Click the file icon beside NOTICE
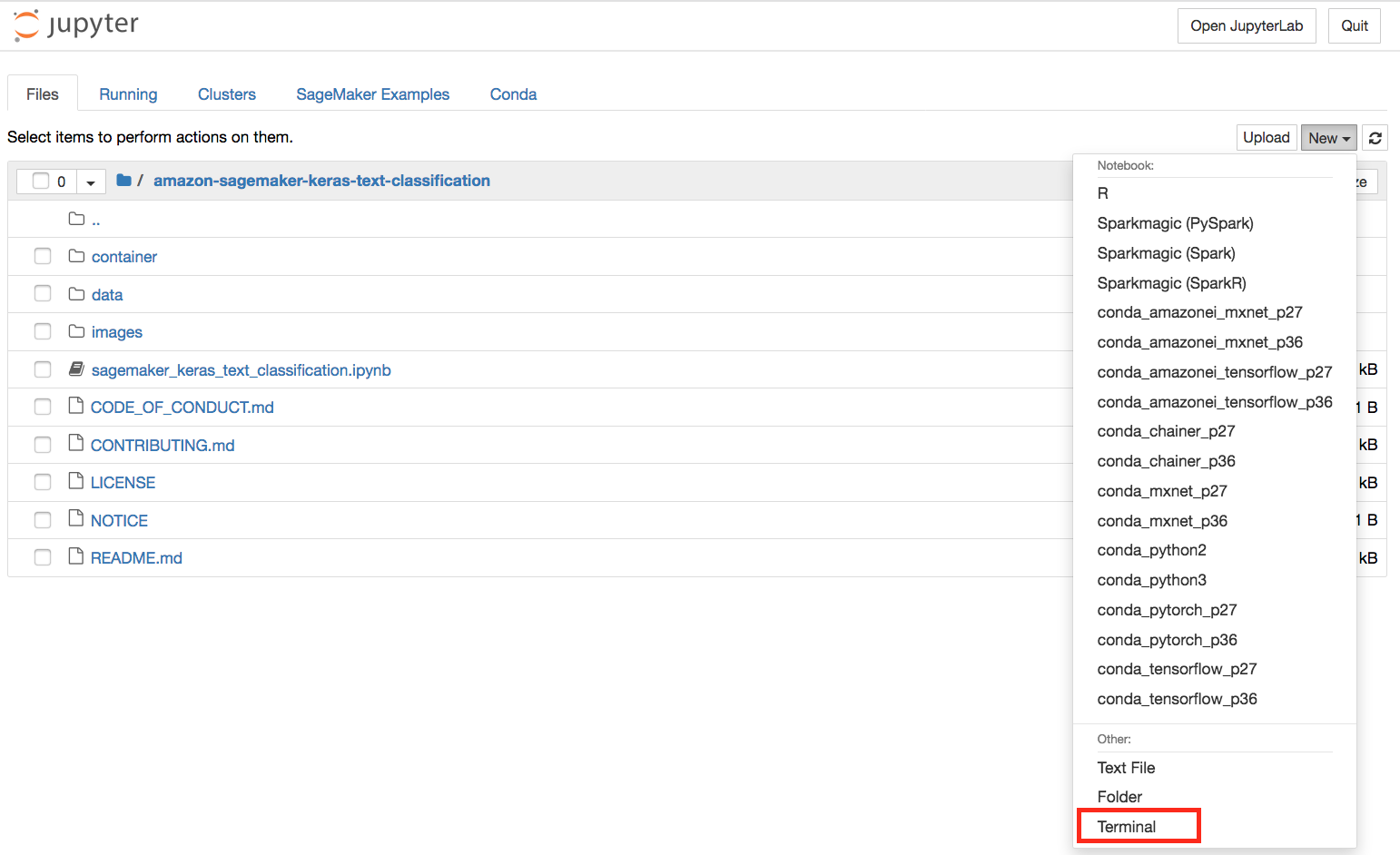This screenshot has width=1400, height=855. 76,520
